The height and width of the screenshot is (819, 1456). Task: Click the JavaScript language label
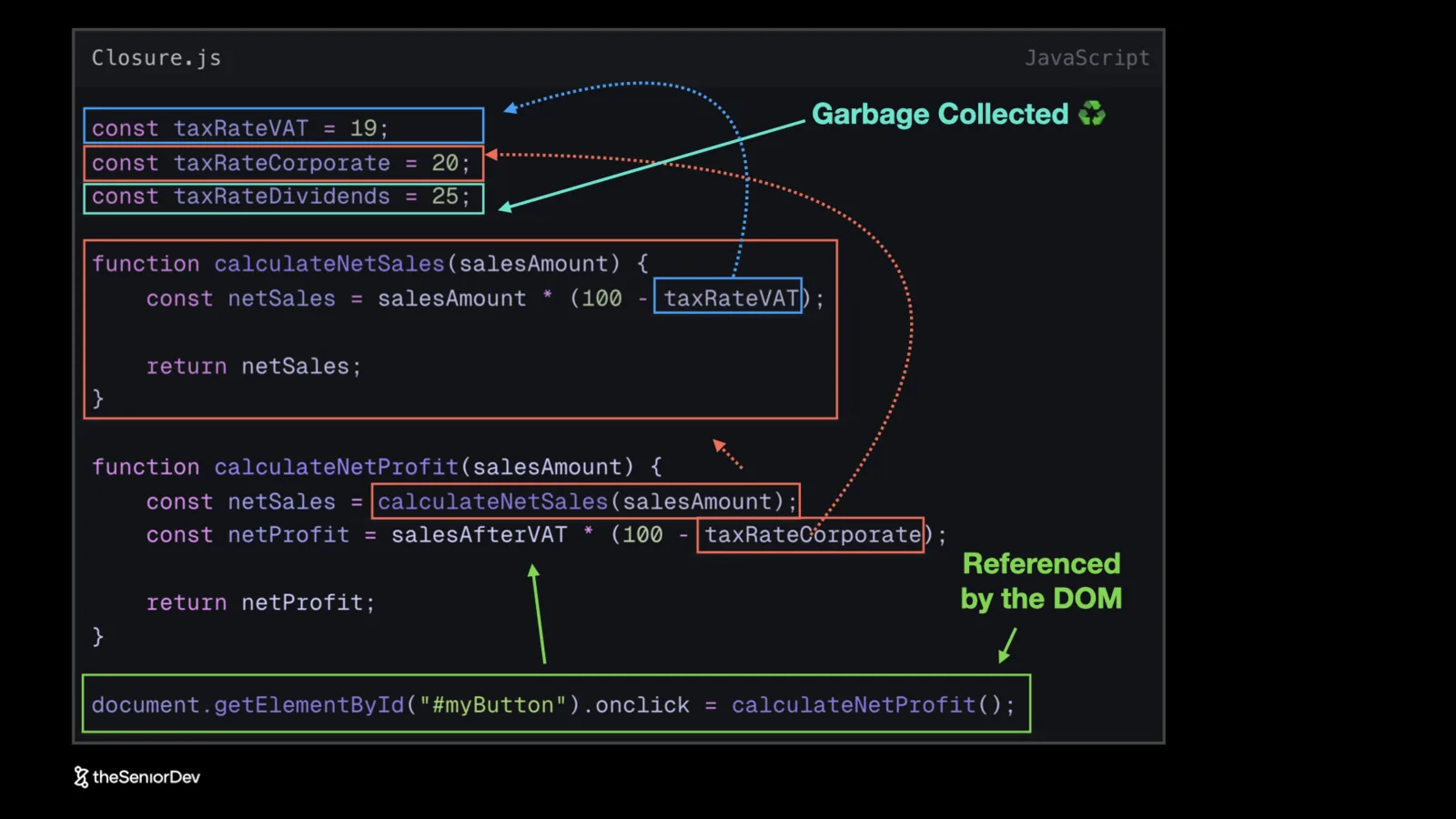pos(1087,58)
